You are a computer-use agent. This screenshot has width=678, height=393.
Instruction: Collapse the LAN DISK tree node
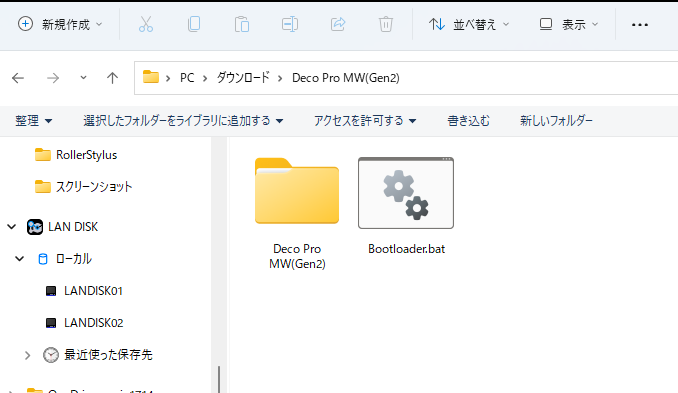[x=12, y=227]
